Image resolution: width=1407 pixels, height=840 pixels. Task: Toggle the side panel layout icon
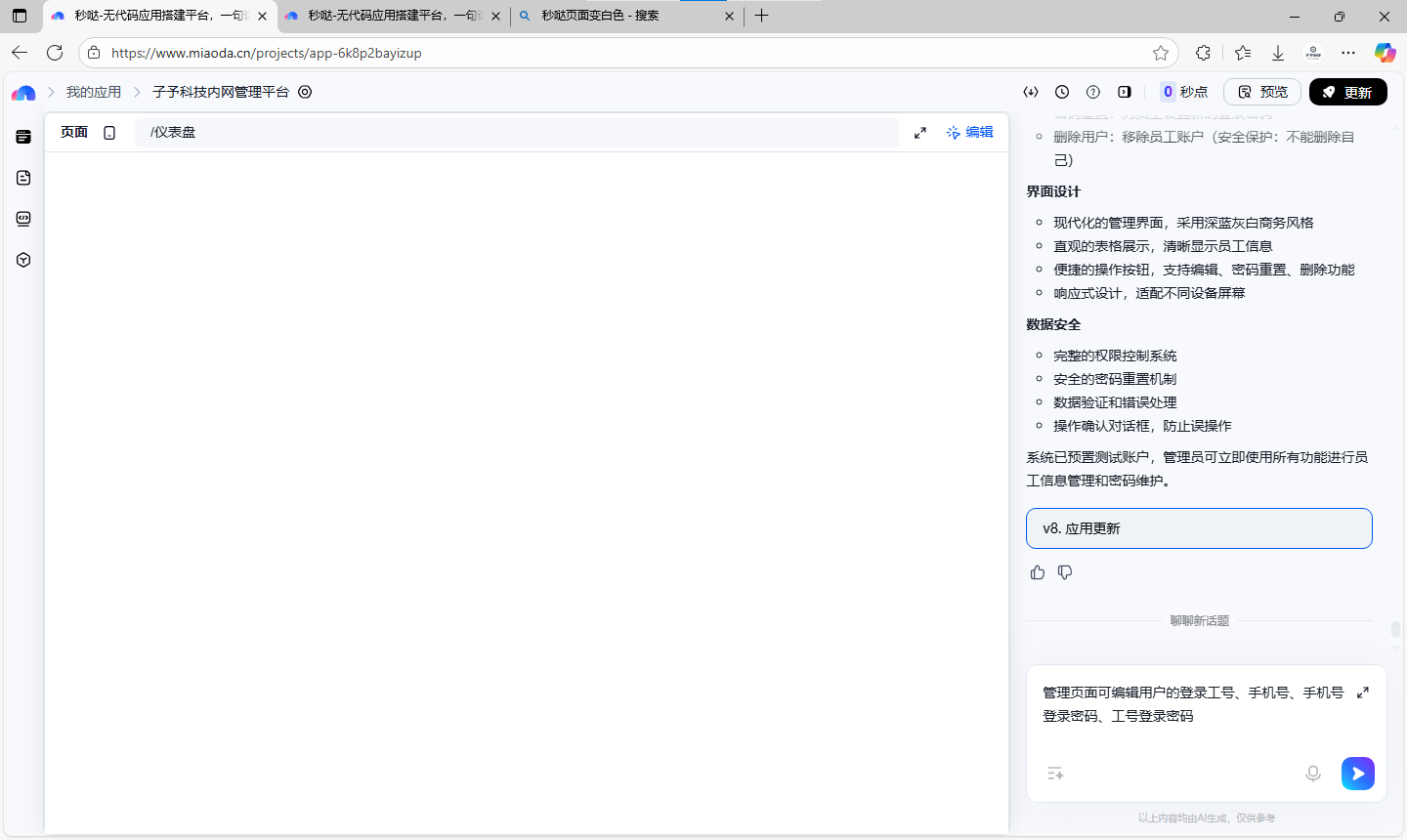tap(1125, 92)
